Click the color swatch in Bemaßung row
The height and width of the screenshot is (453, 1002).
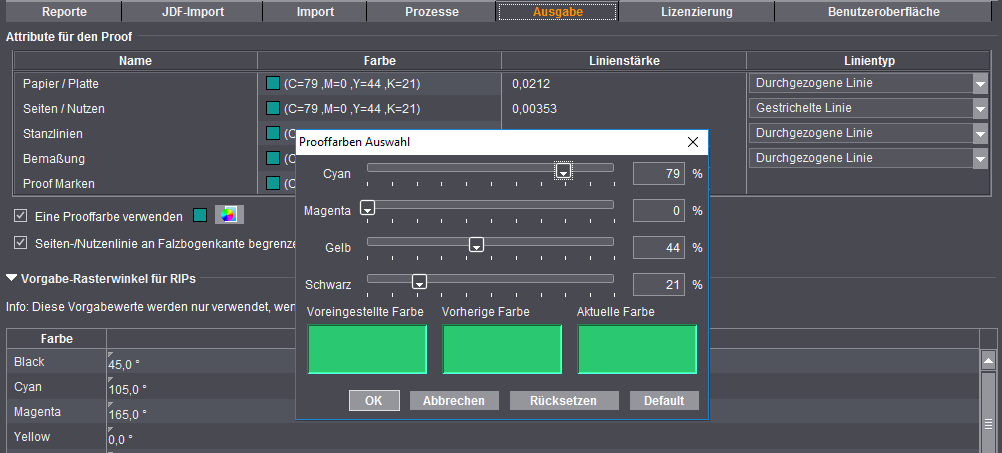point(273,158)
